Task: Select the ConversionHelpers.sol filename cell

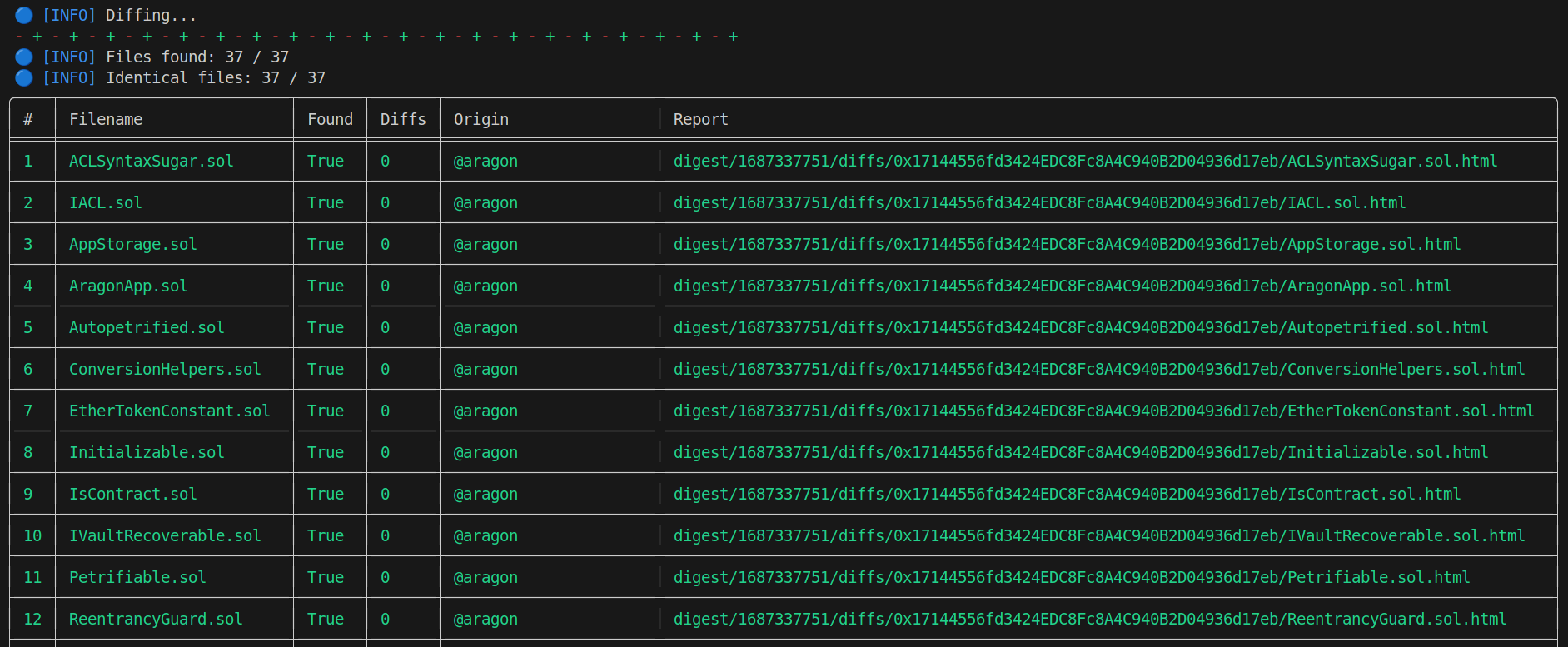Action: (x=165, y=369)
